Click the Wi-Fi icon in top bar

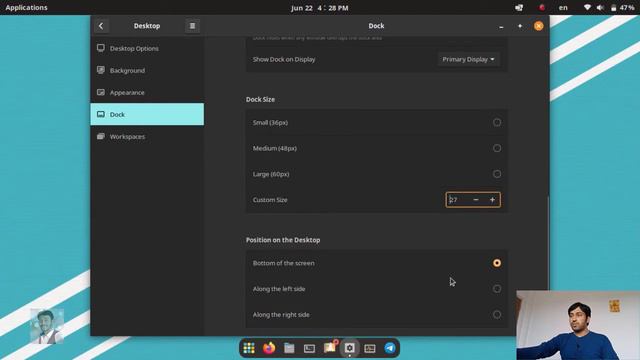(587, 7)
